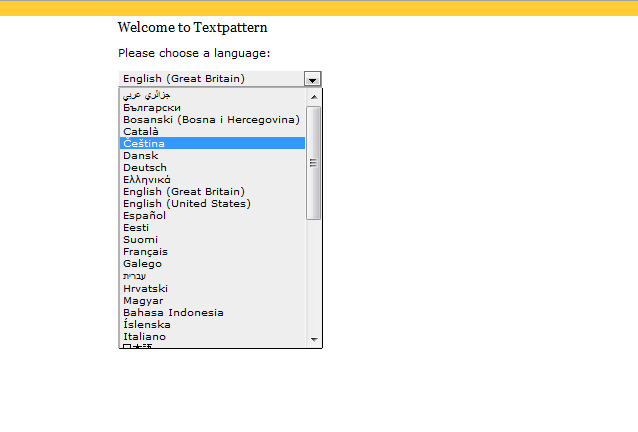The width and height of the screenshot is (638, 432).
Task: Choose Français in the list
Action: coord(213,251)
